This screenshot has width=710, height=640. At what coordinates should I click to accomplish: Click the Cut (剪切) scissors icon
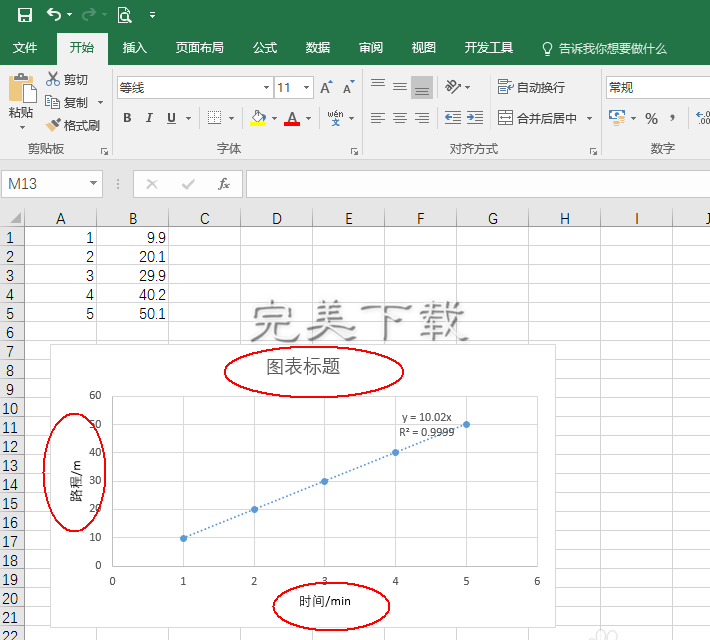(54, 79)
